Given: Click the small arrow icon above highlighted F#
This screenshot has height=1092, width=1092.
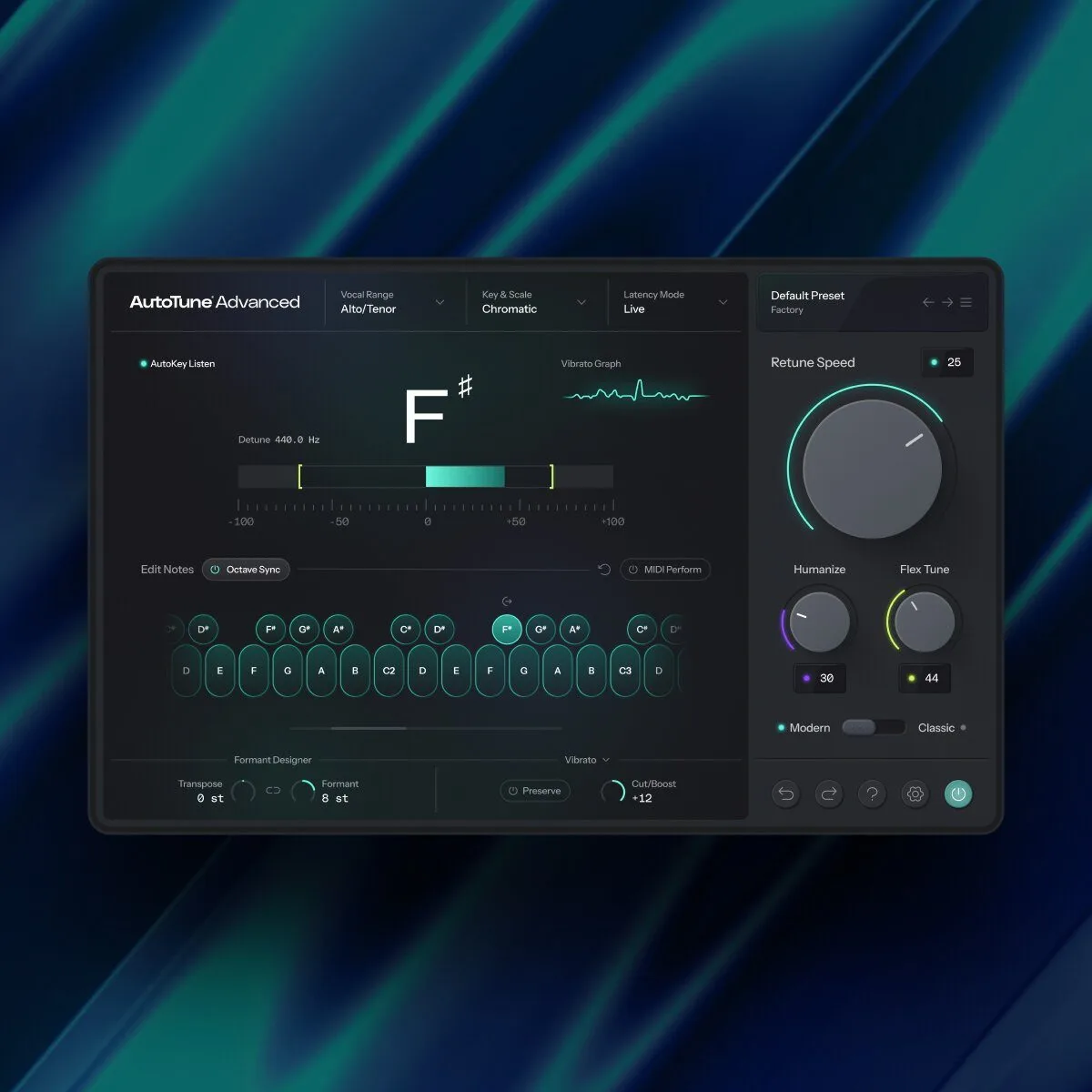Looking at the screenshot, I should [x=507, y=602].
